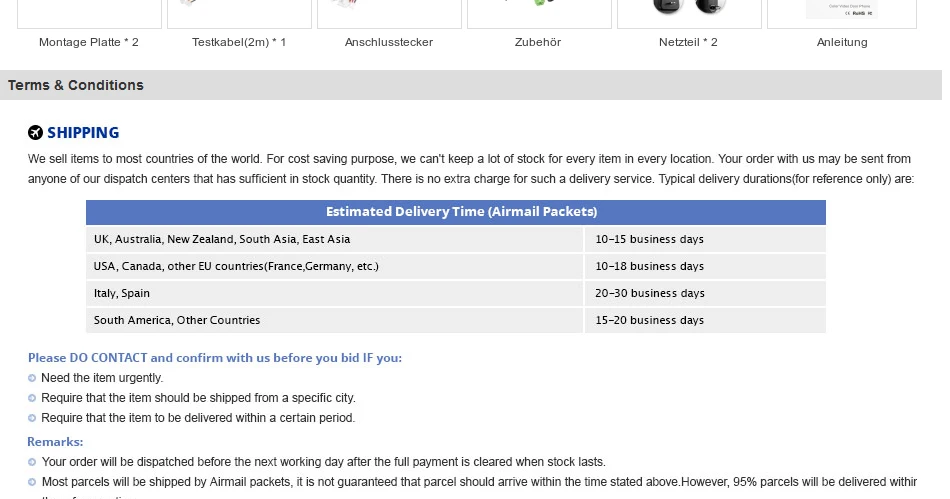Click the Zubehör accessory thumbnail
950x499 pixels.
coord(539,14)
